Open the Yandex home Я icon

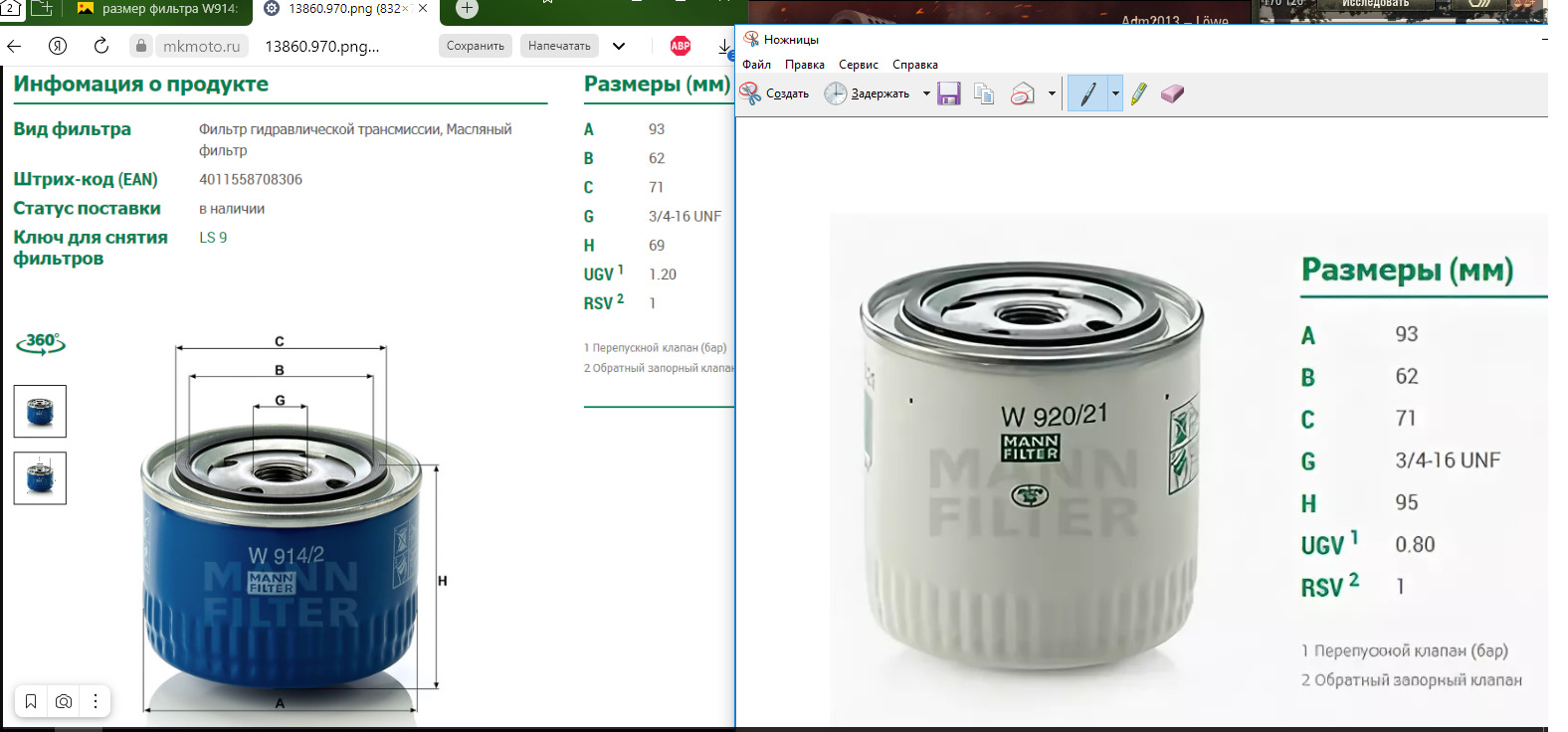(58, 46)
